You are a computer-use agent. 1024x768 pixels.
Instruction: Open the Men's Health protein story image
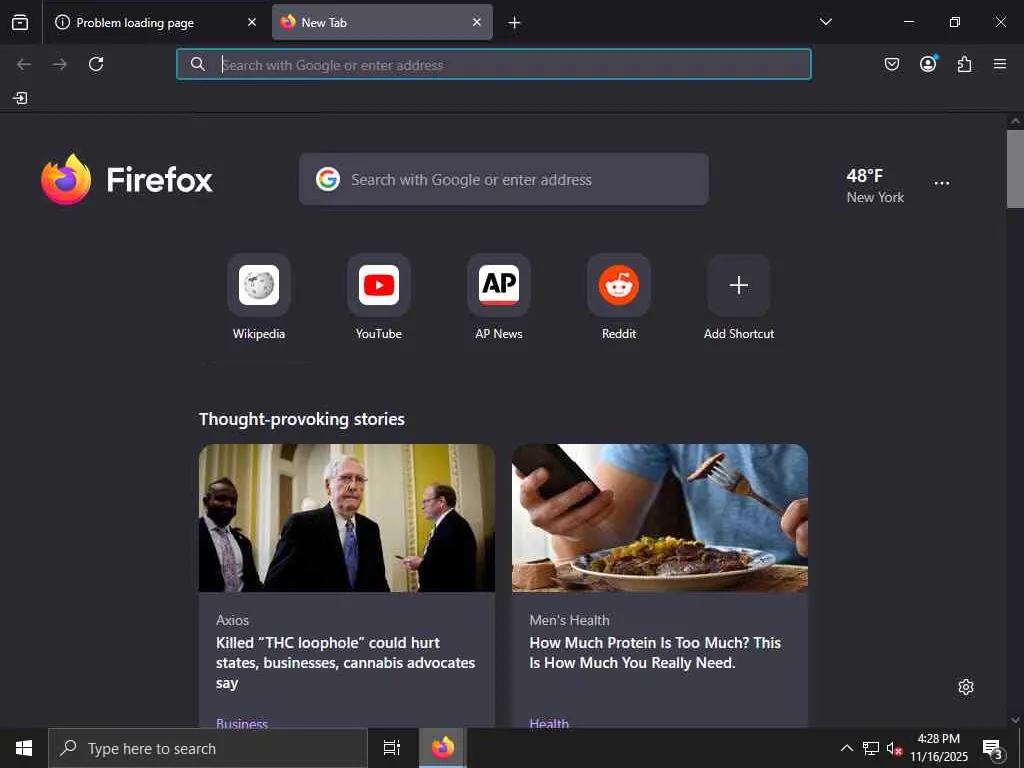pos(660,518)
